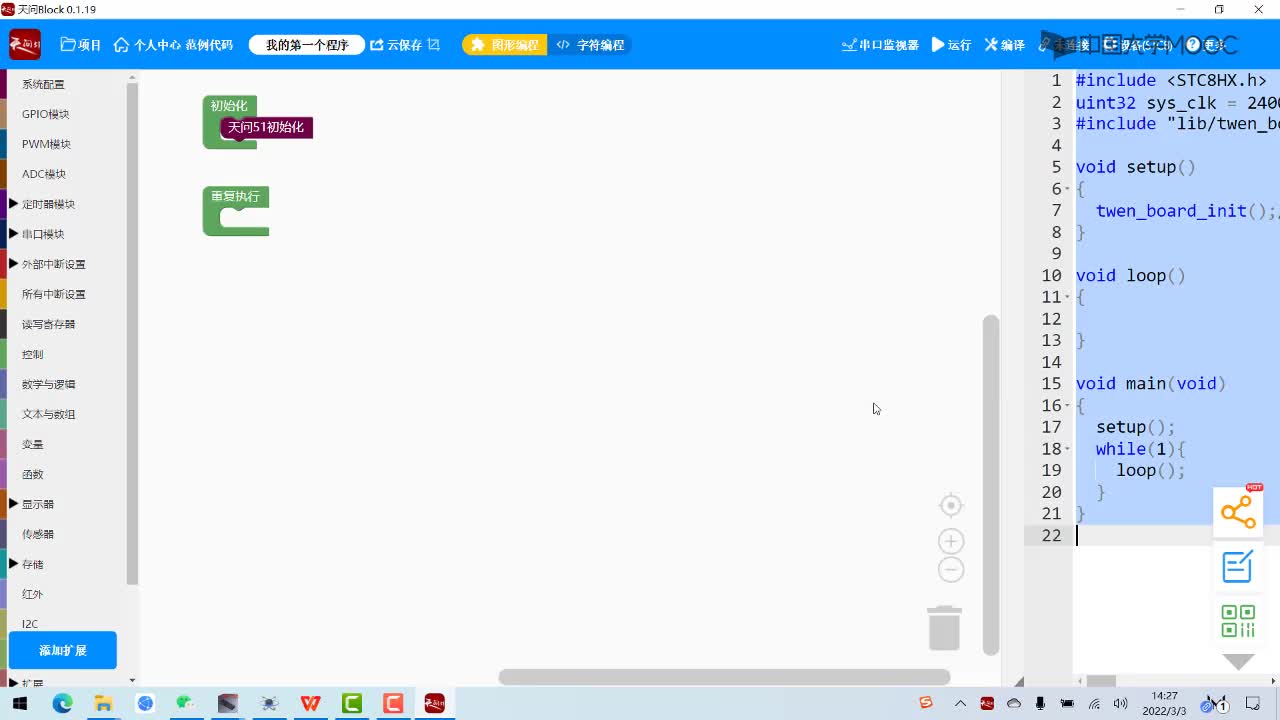Click the volume icon in system tray
The image size is (1280, 720).
point(1120,704)
